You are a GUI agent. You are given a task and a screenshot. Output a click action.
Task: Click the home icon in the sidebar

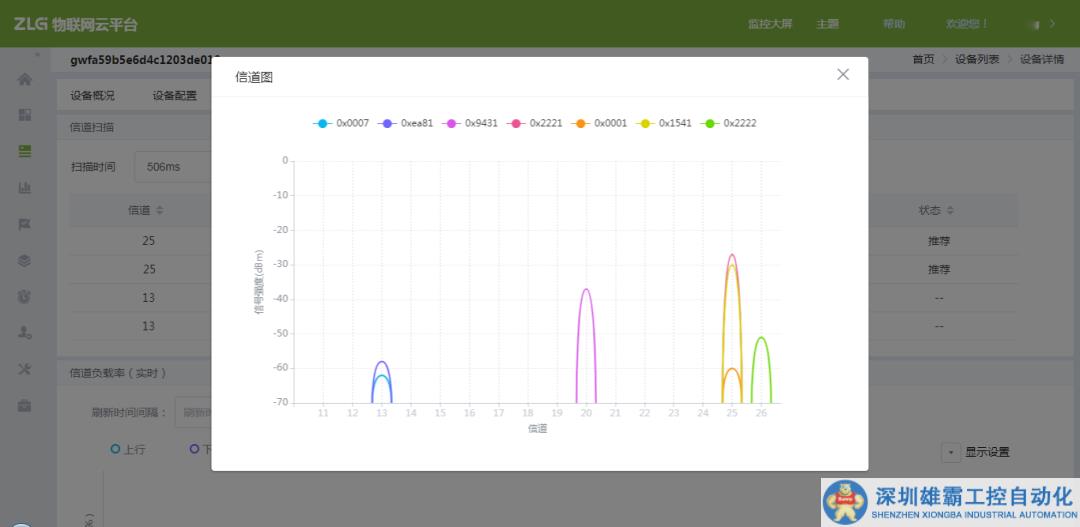[25, 79]
